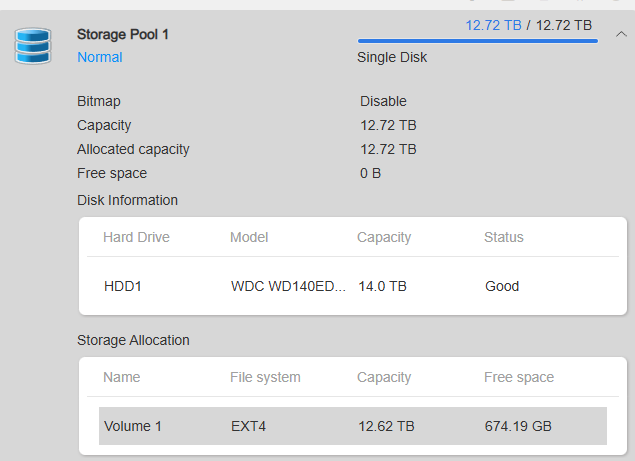Click the Bitmap Disable value
The height and width of the screenshot is (461, 635).
(x=383, y=101)
